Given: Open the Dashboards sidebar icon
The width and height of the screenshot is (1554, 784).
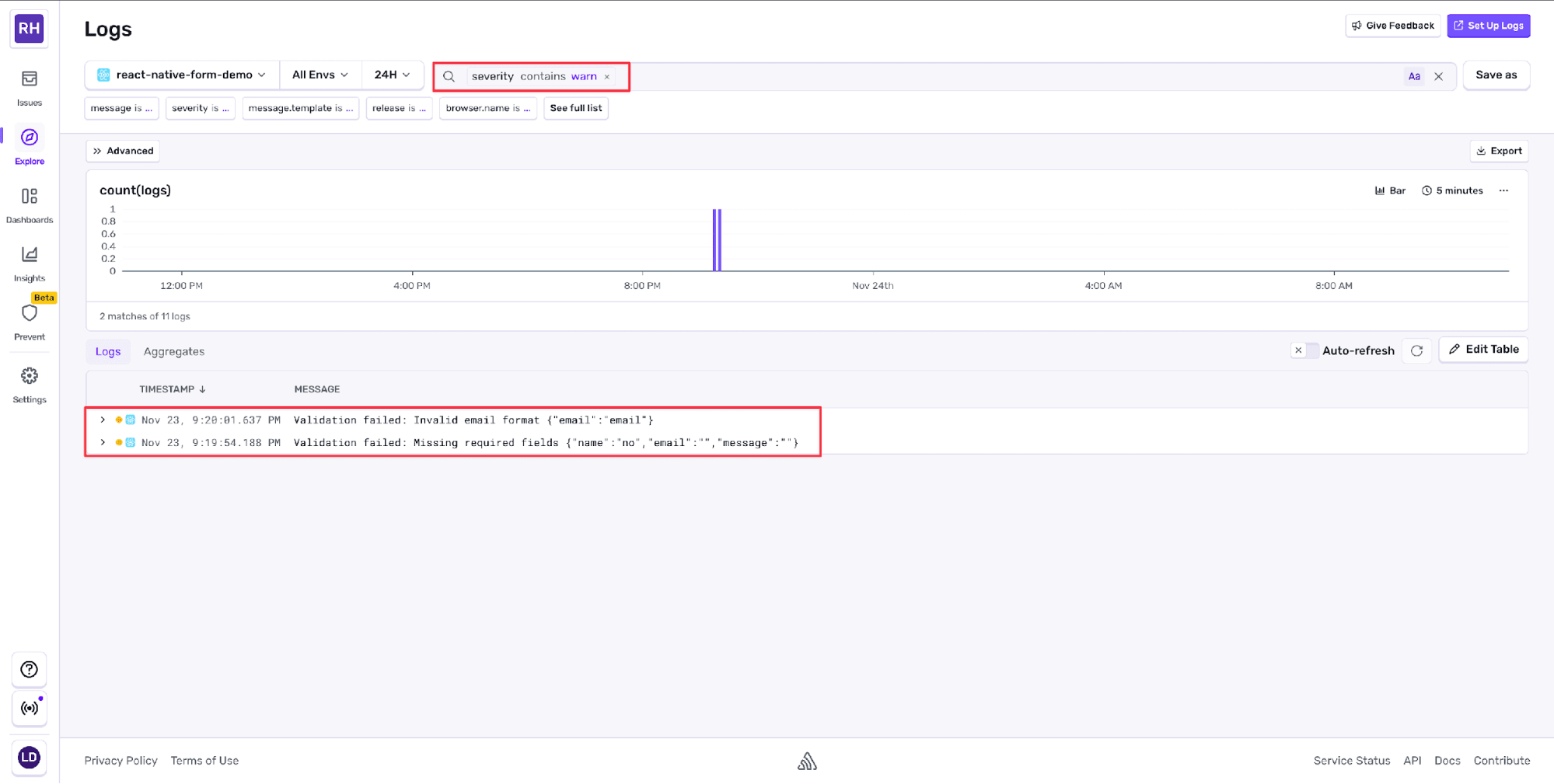Looking at the screenshot, I should 29,197.
